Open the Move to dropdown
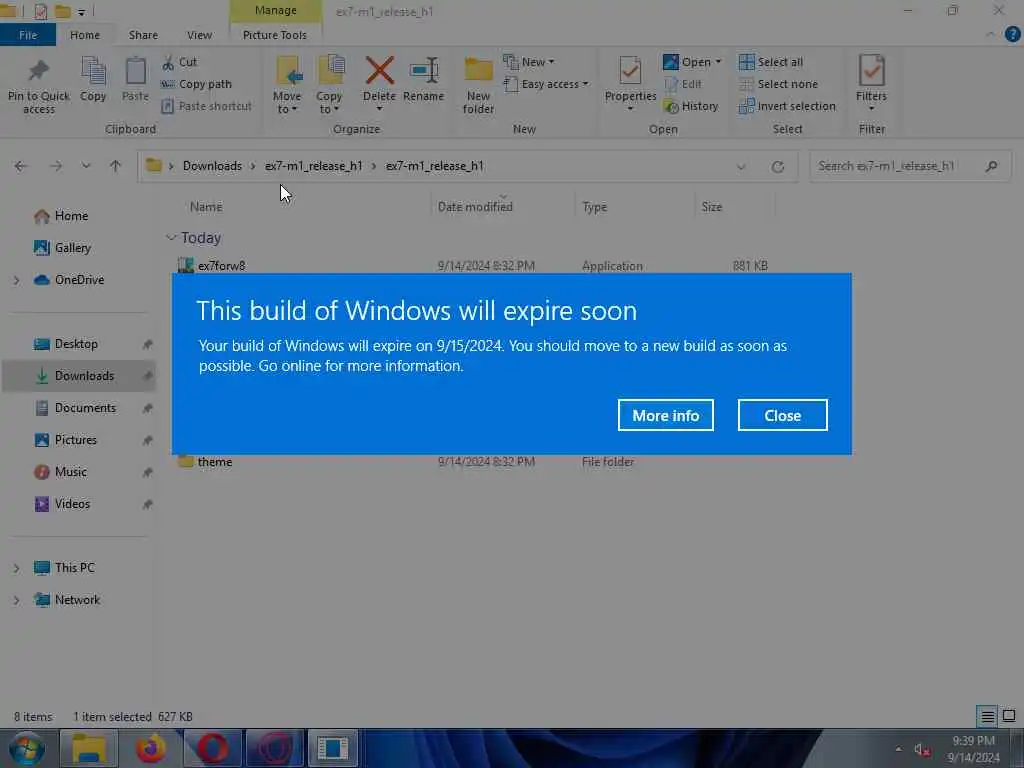 (287, 85)
